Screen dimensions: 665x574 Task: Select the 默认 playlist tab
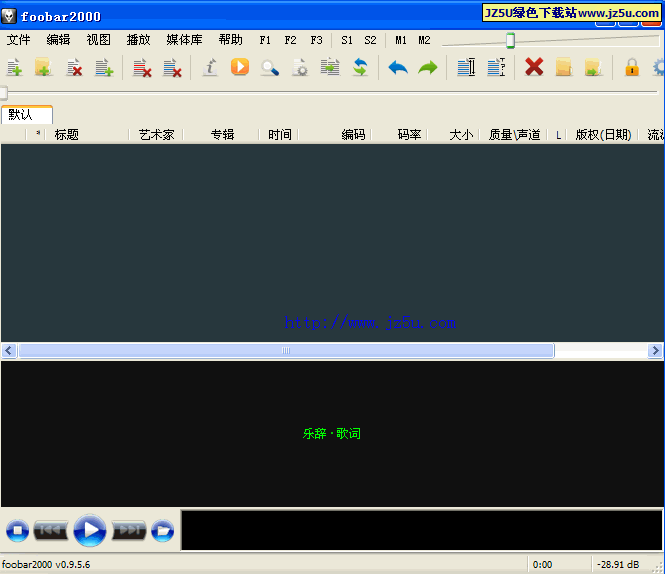(x=21, y=114)
